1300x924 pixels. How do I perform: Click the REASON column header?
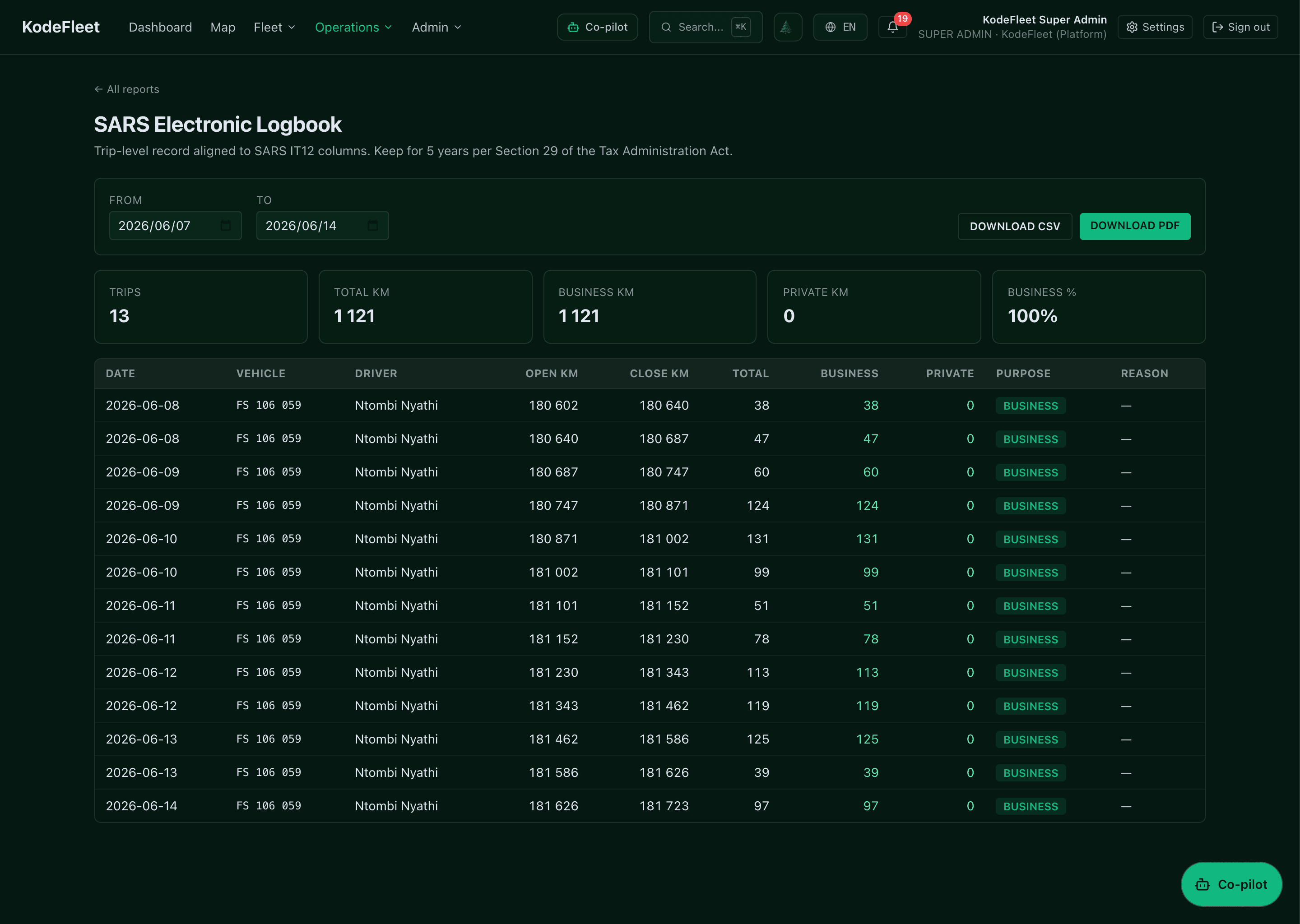1144,373
